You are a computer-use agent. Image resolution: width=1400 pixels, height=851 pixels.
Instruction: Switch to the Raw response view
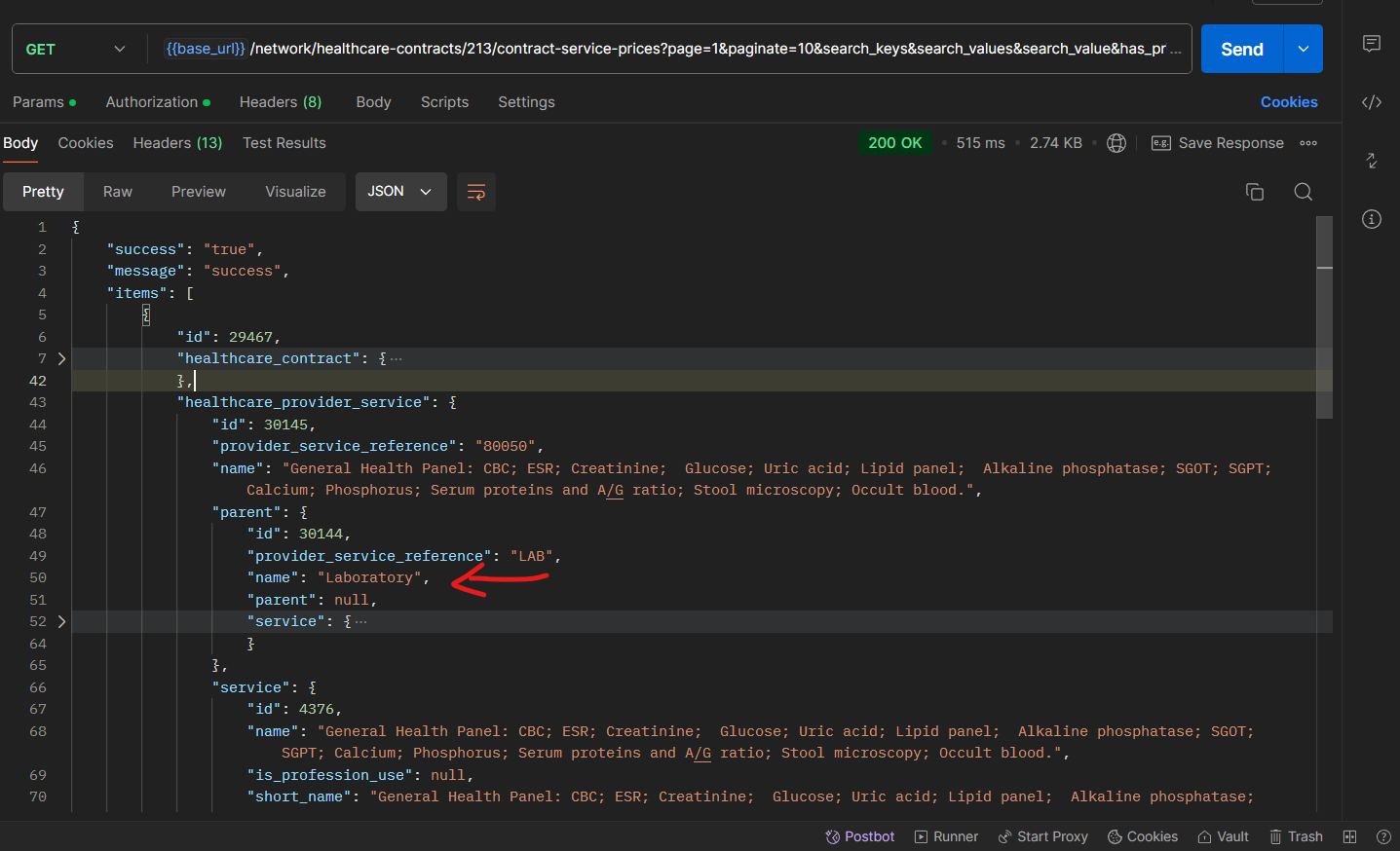(118, 192)
